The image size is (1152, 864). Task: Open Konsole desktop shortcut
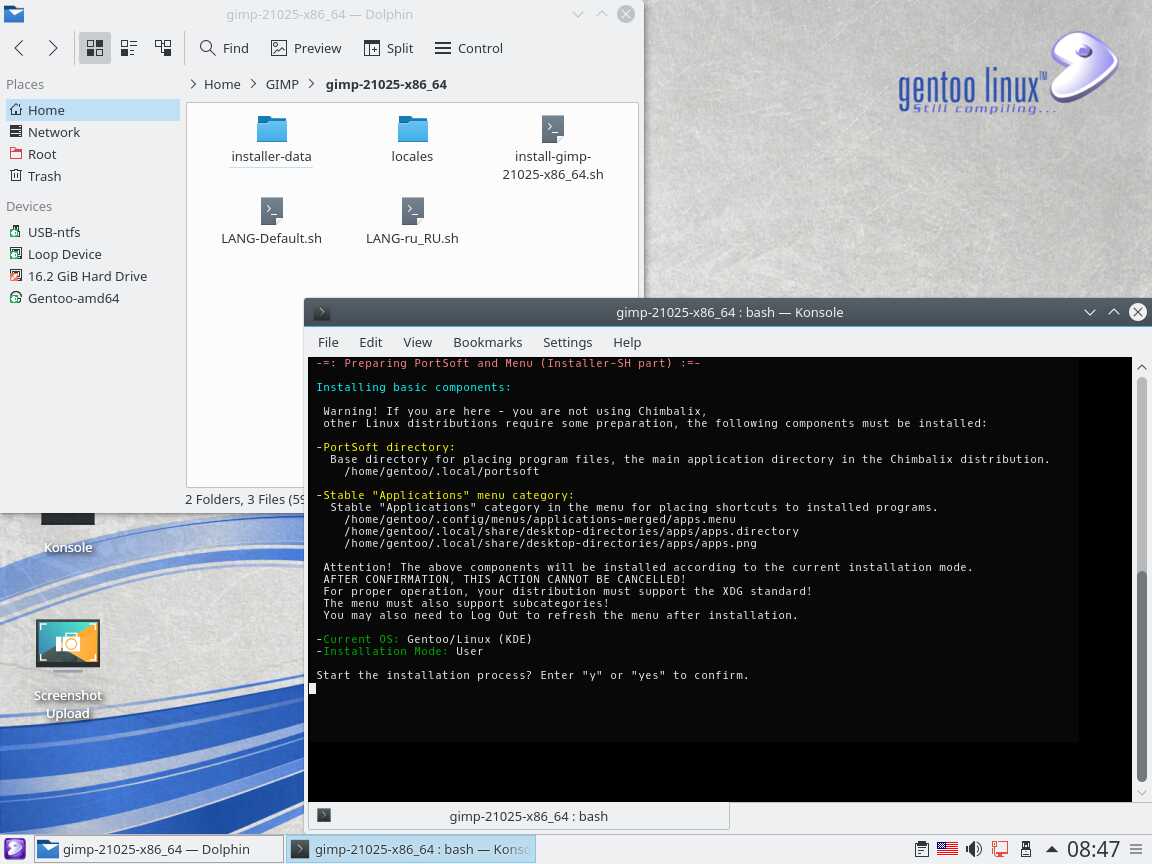pyautogui.click(x=68, y=534)
